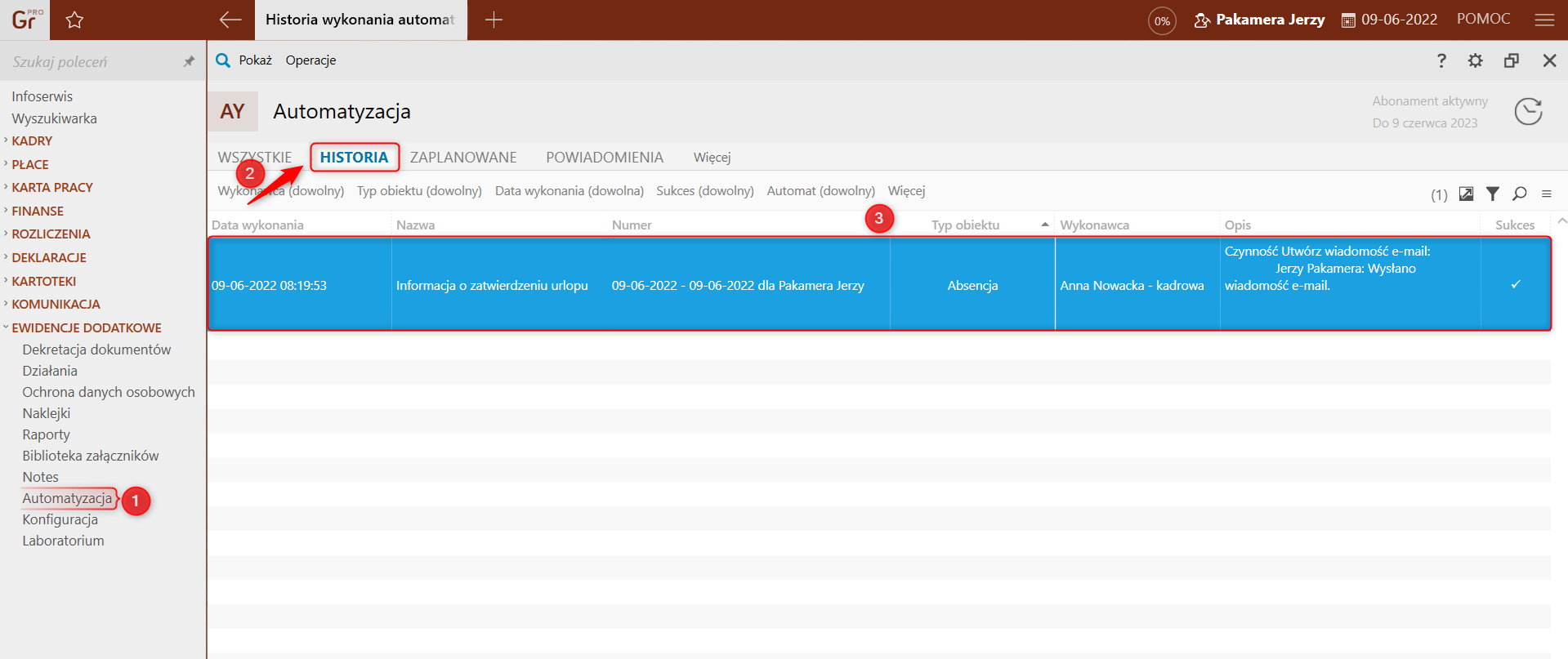Screen dimensions: 1568x659
Task: Click the favorites star icon
Action: click(74, 20)
